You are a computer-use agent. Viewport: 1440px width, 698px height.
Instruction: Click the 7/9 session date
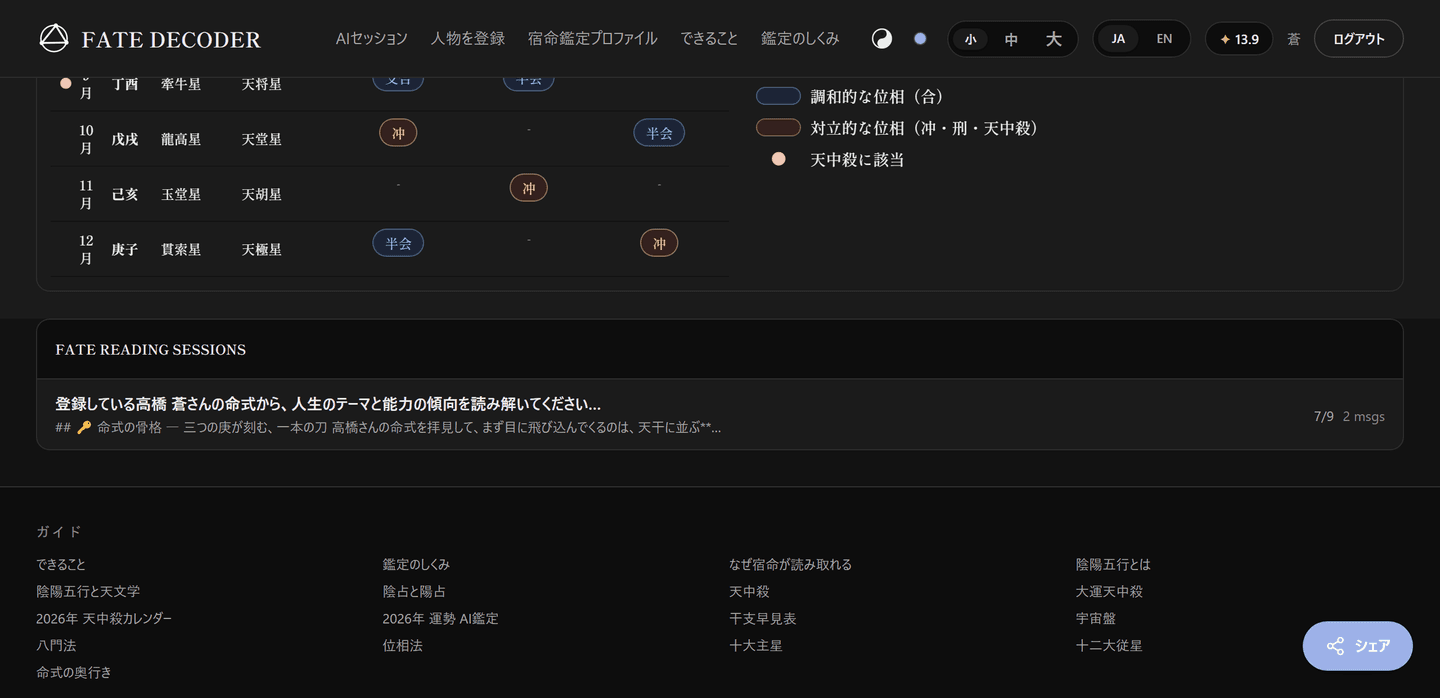pos(1324,416)
